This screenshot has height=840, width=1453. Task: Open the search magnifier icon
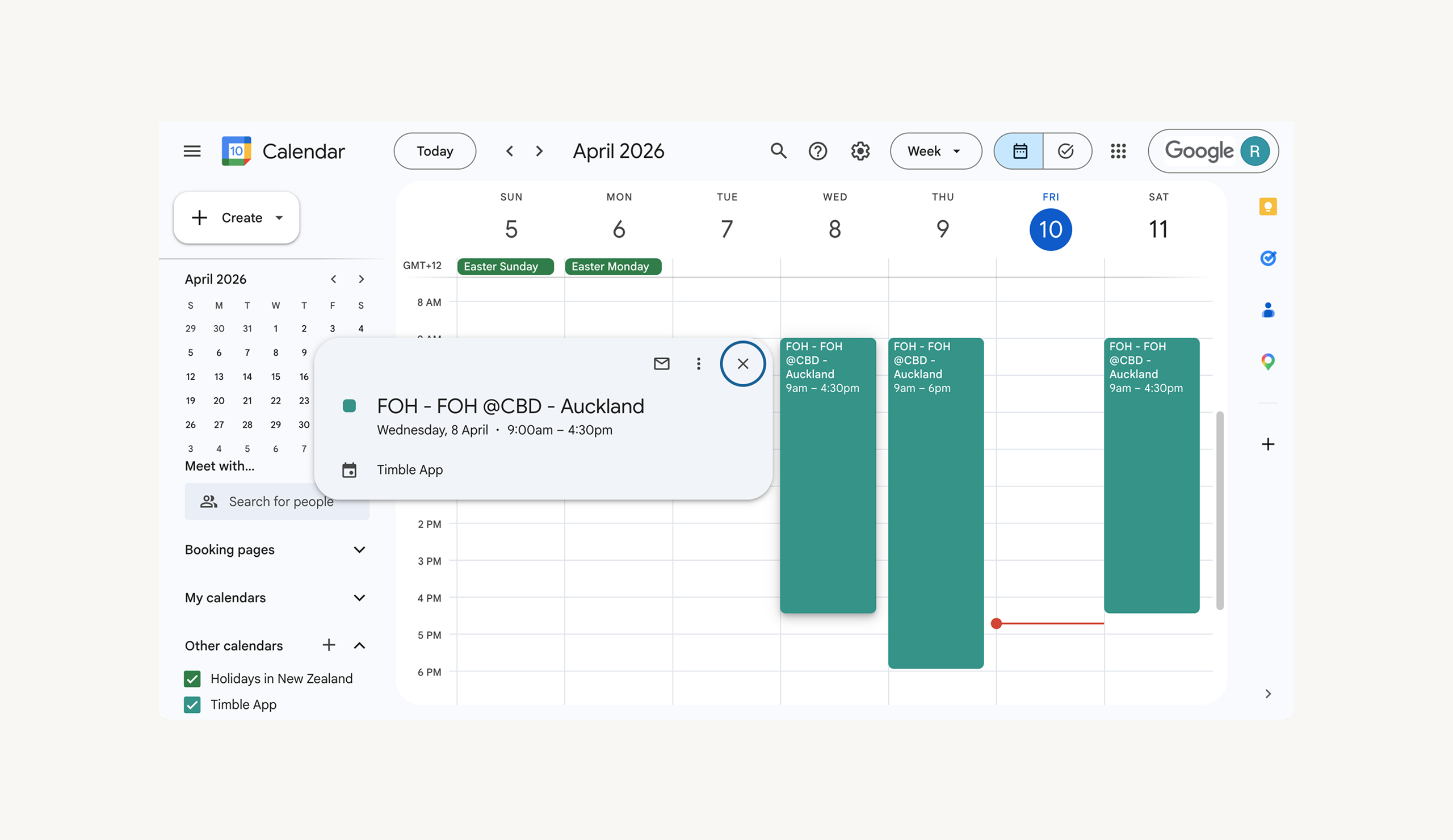[778, 151]
